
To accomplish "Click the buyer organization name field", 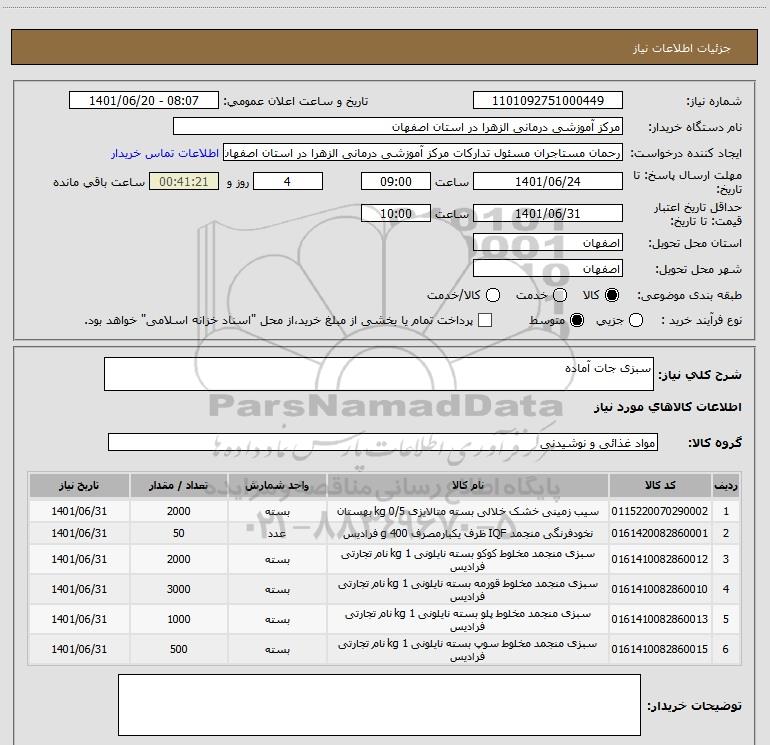I will [398, 127].
